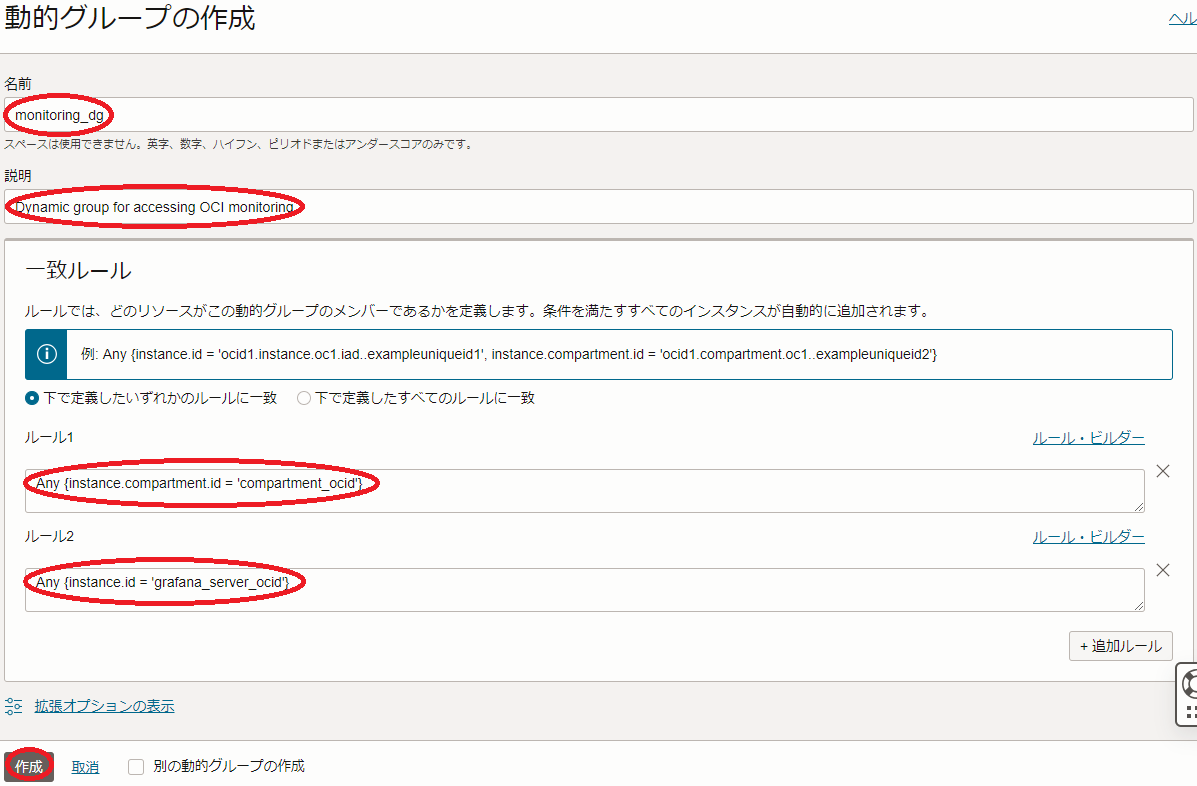Viewport: 1197px width, 786px height.
Task: Click the sliders icon beside 拡張オプションの表示
Action: 14,706
